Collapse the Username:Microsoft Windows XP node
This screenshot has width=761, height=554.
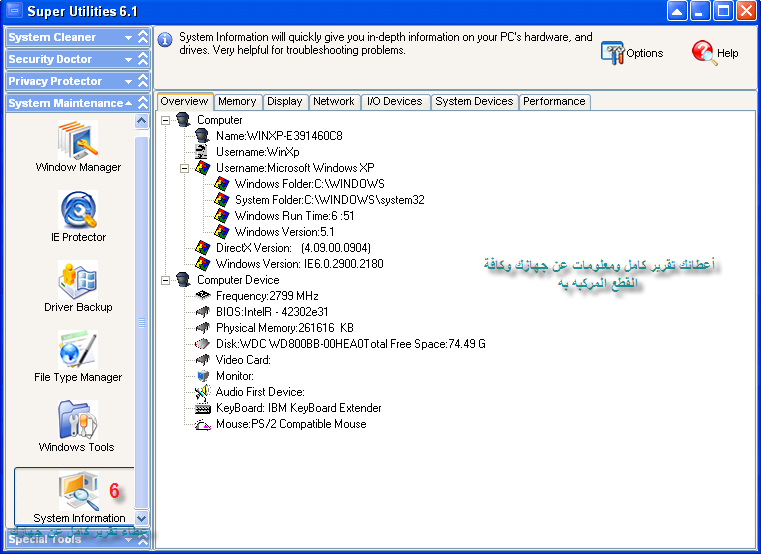coord(184,168)
